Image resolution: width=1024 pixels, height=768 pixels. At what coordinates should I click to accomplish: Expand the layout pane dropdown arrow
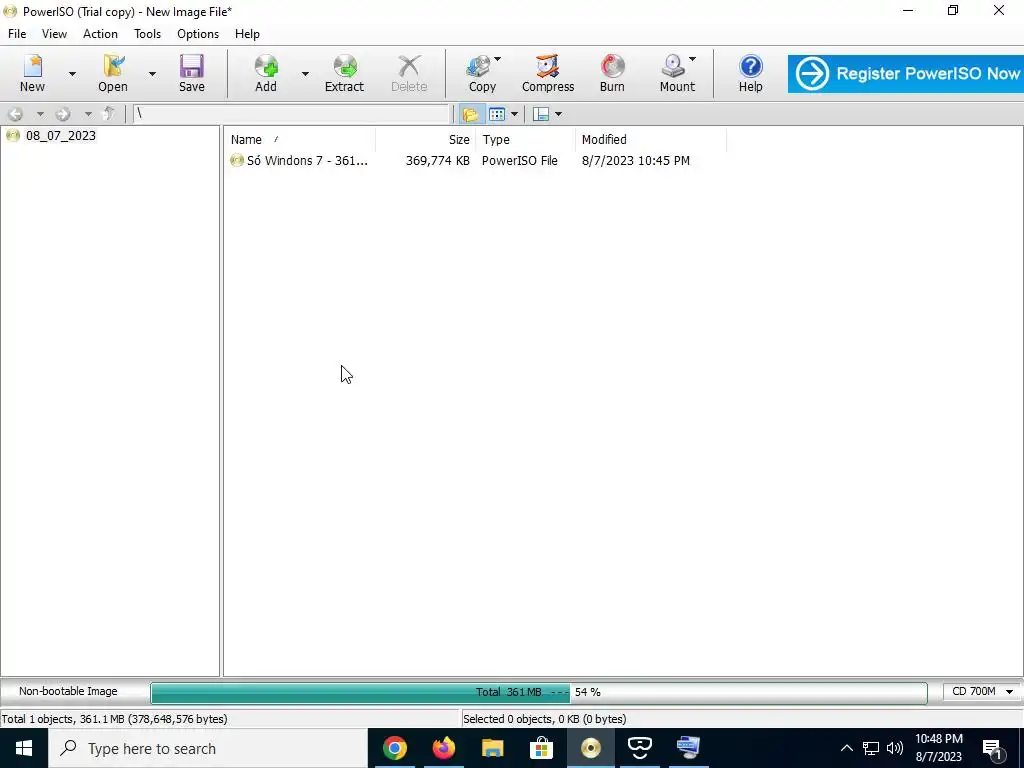(x=558, y=114)
